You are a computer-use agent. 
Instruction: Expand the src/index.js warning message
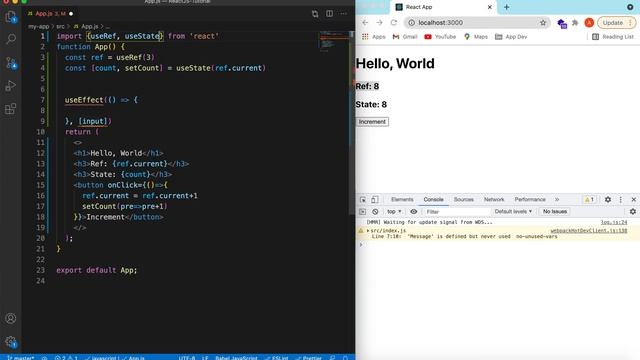point(368,231)
